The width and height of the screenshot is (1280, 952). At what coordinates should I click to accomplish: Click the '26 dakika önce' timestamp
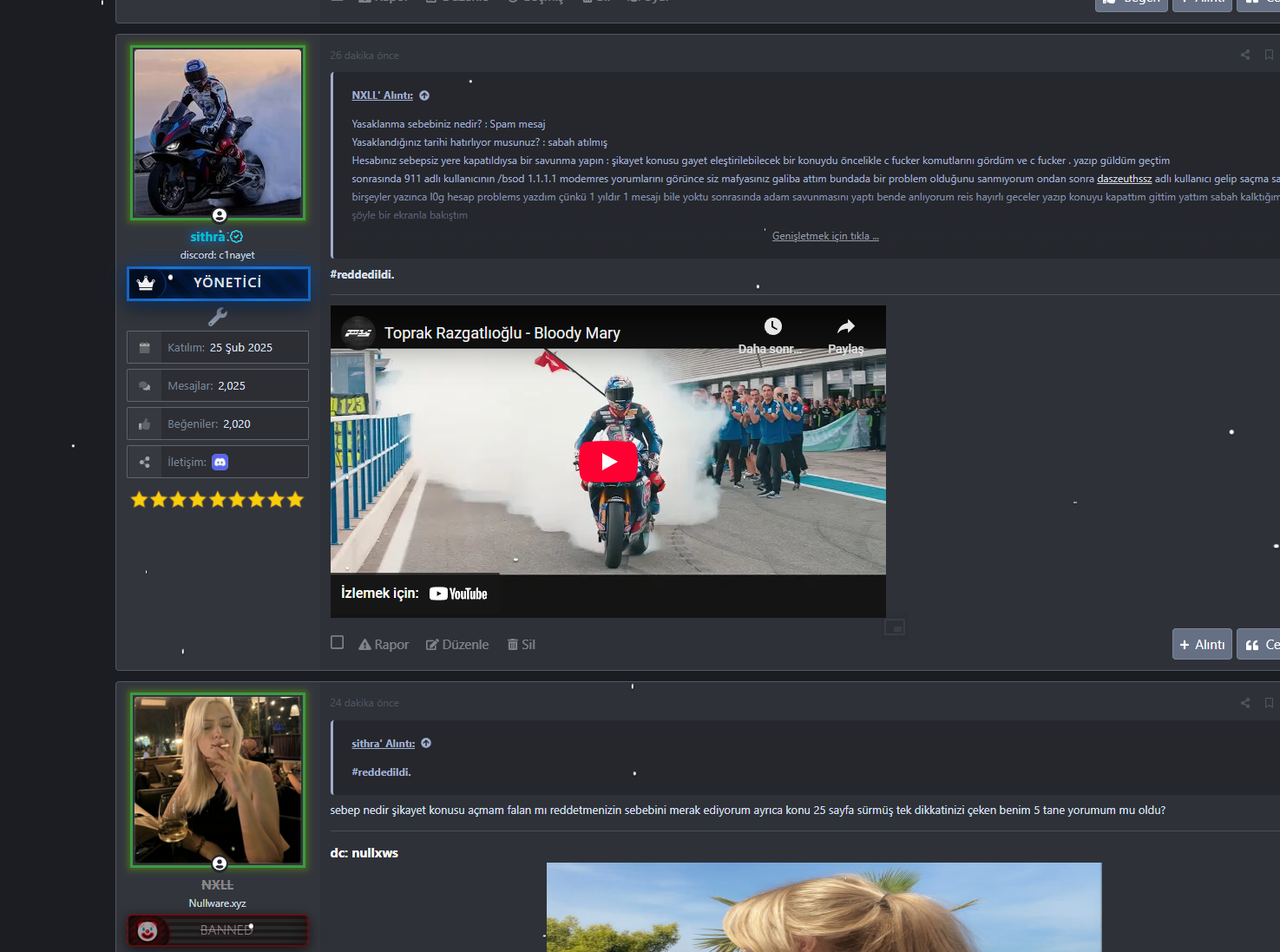(x=364, y=56)
